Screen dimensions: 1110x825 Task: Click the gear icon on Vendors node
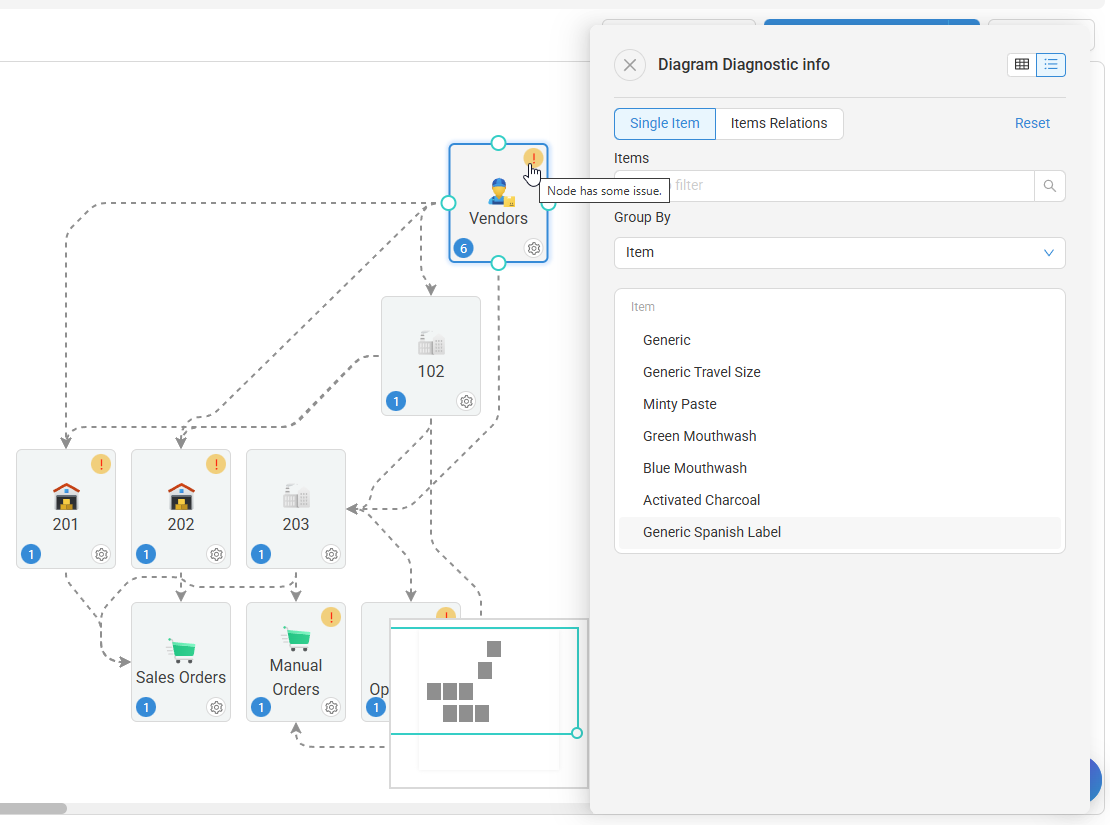click(x=534, y=248)
